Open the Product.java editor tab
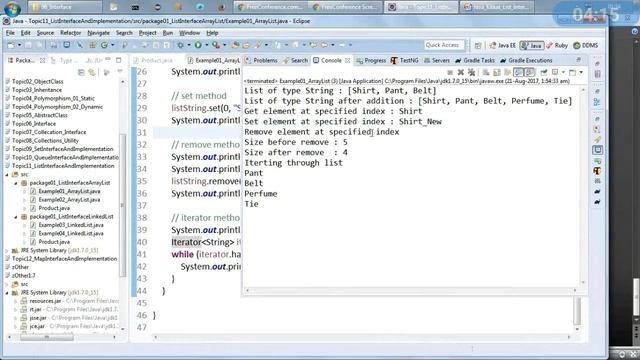 (153, 60)
